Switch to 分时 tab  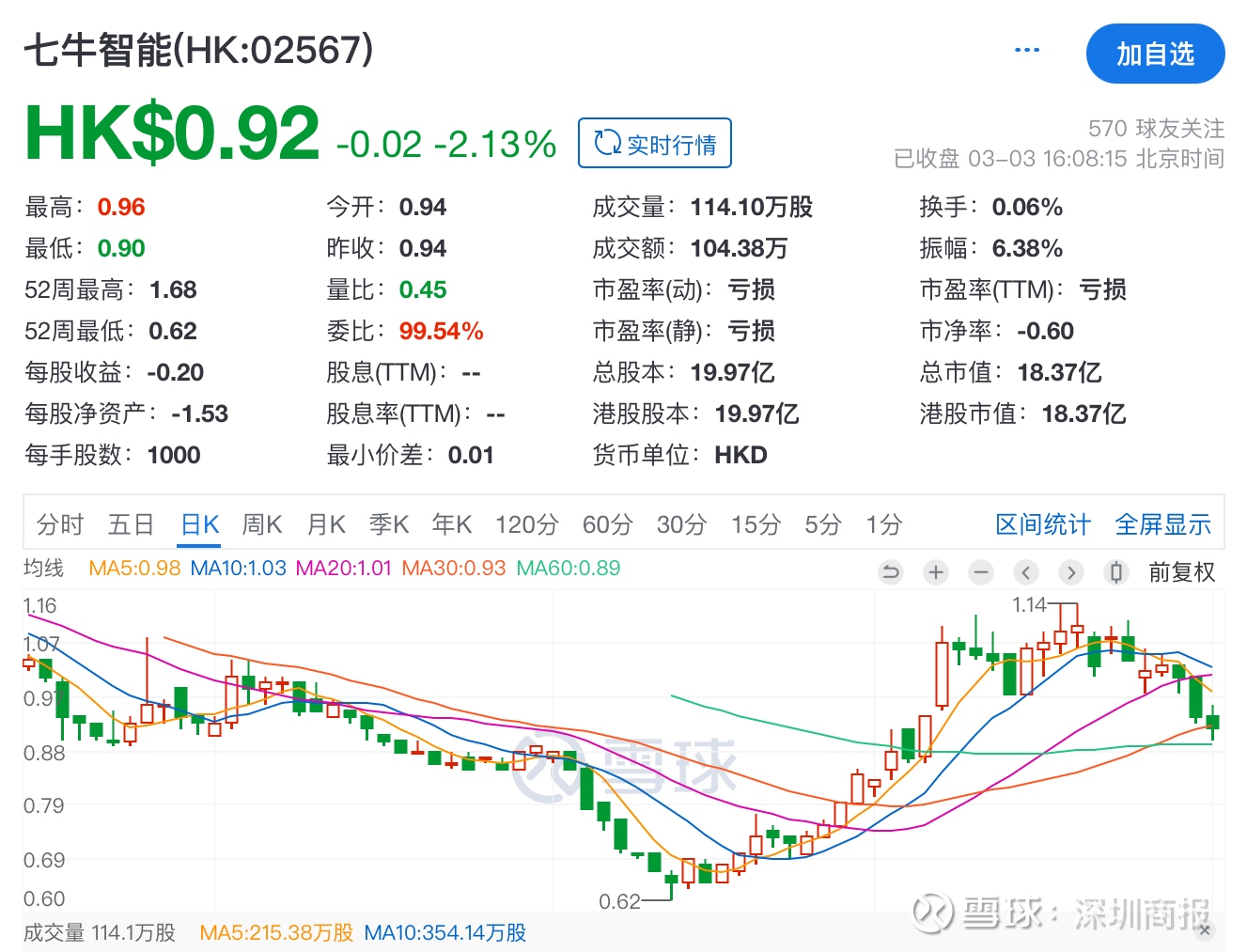click(x=60, y=524)
